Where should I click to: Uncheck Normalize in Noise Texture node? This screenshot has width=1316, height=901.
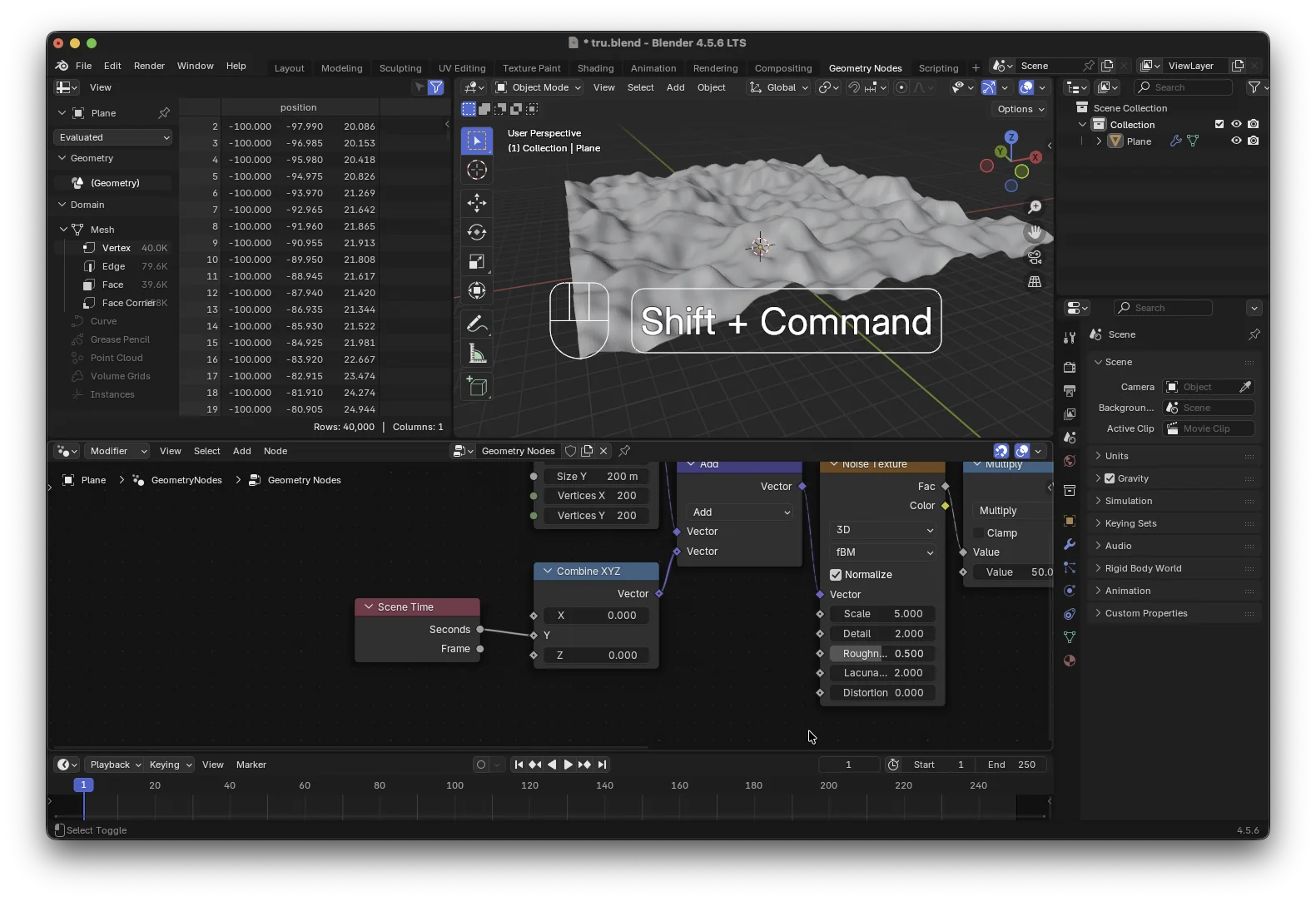pos(836,575)
